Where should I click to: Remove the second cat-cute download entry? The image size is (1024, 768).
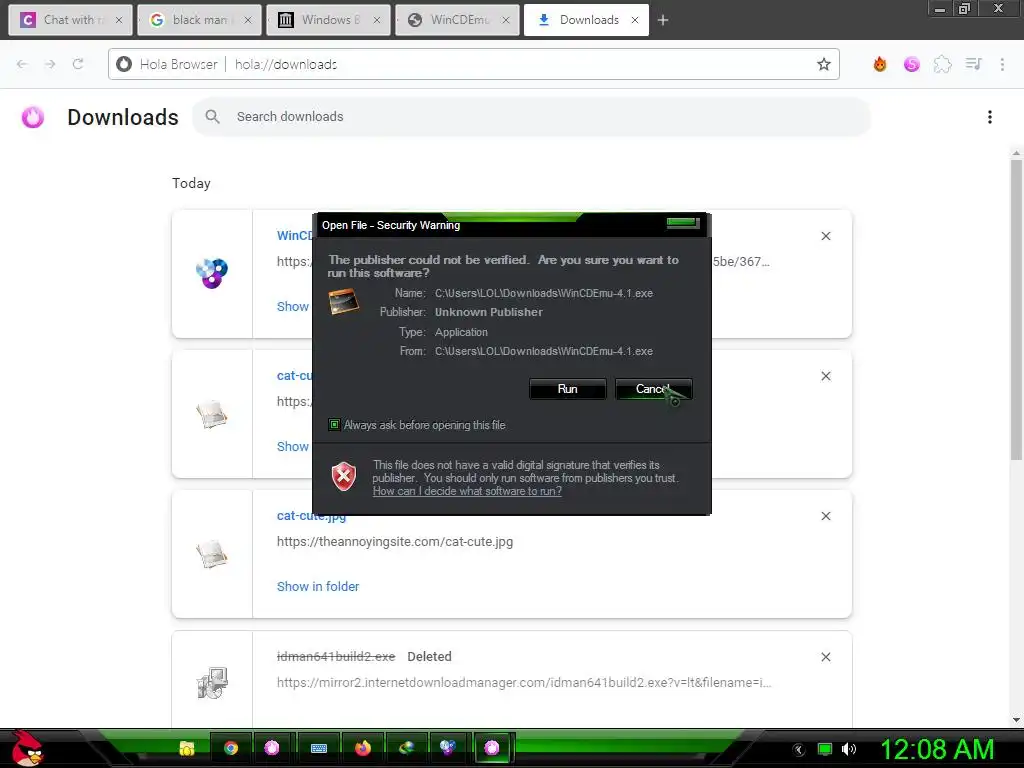point(825,376)
